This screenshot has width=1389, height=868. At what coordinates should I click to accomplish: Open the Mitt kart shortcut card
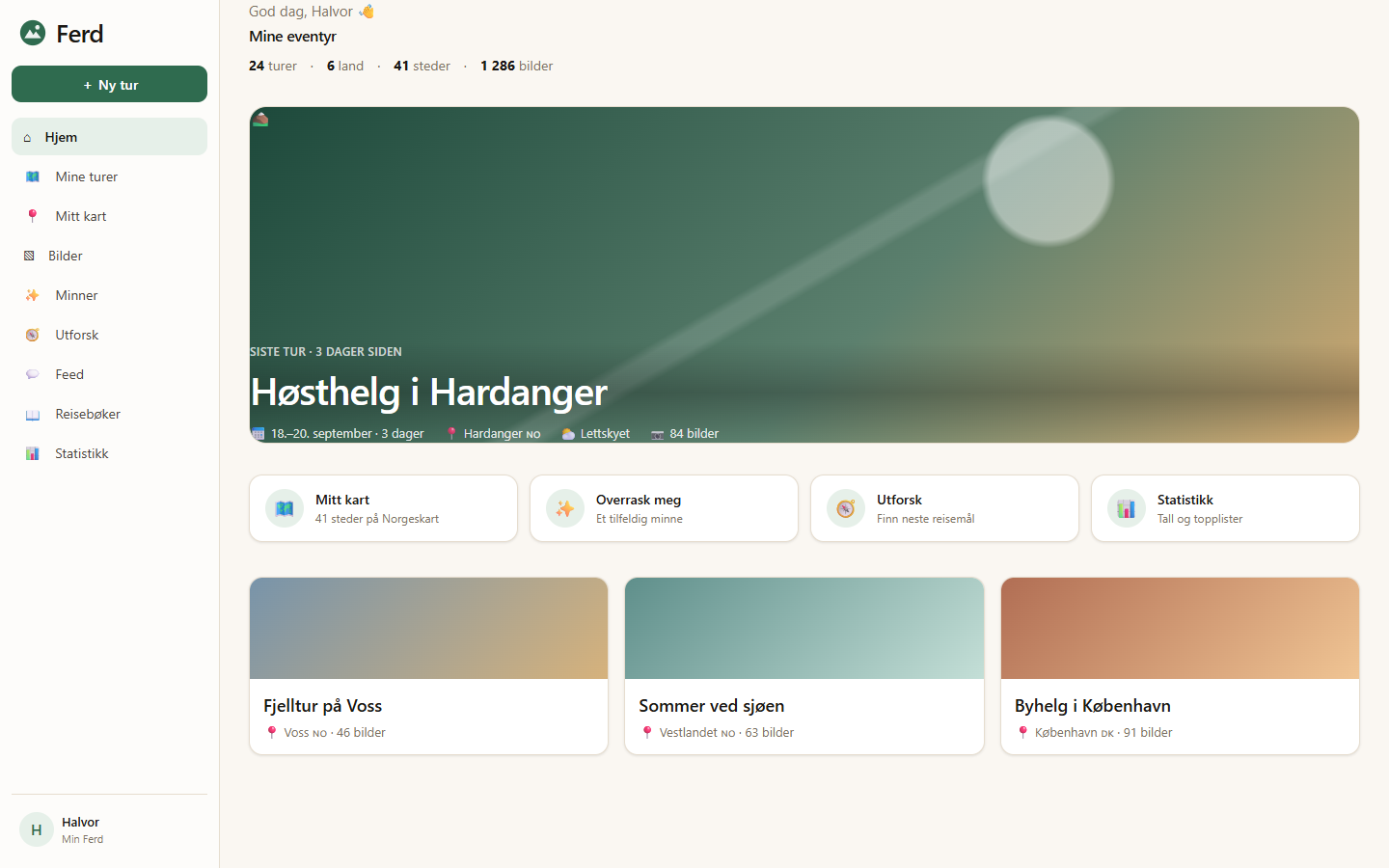(x=383, y=508)
